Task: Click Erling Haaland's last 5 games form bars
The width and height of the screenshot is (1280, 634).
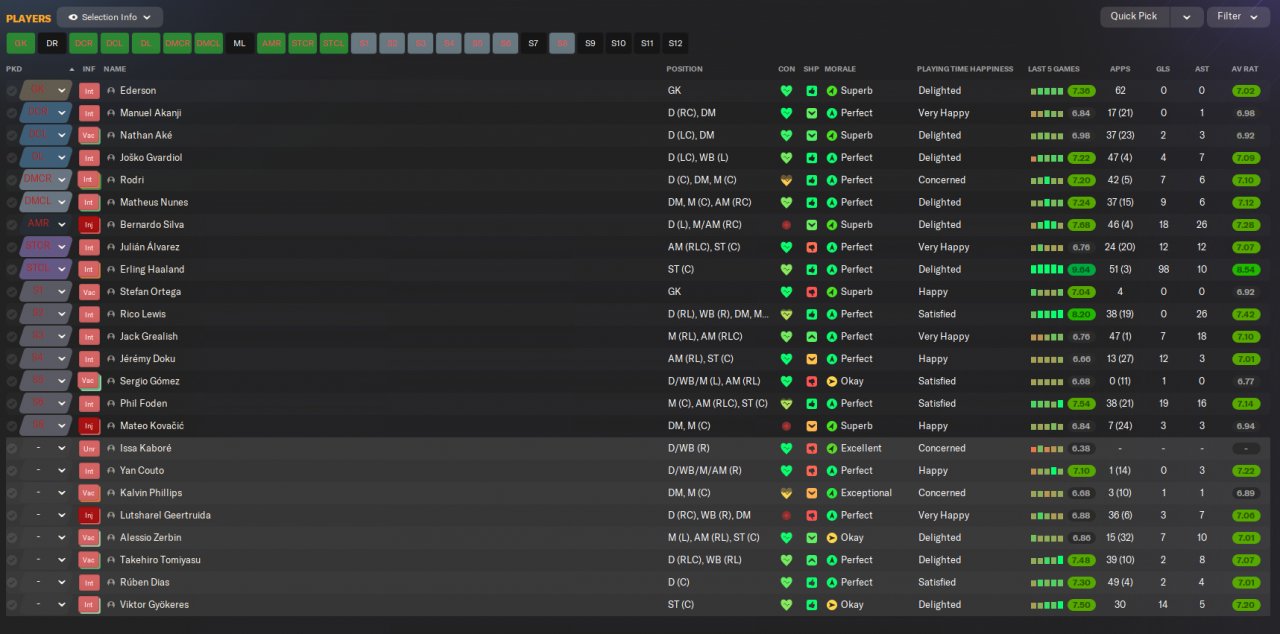Action: 1047,270
